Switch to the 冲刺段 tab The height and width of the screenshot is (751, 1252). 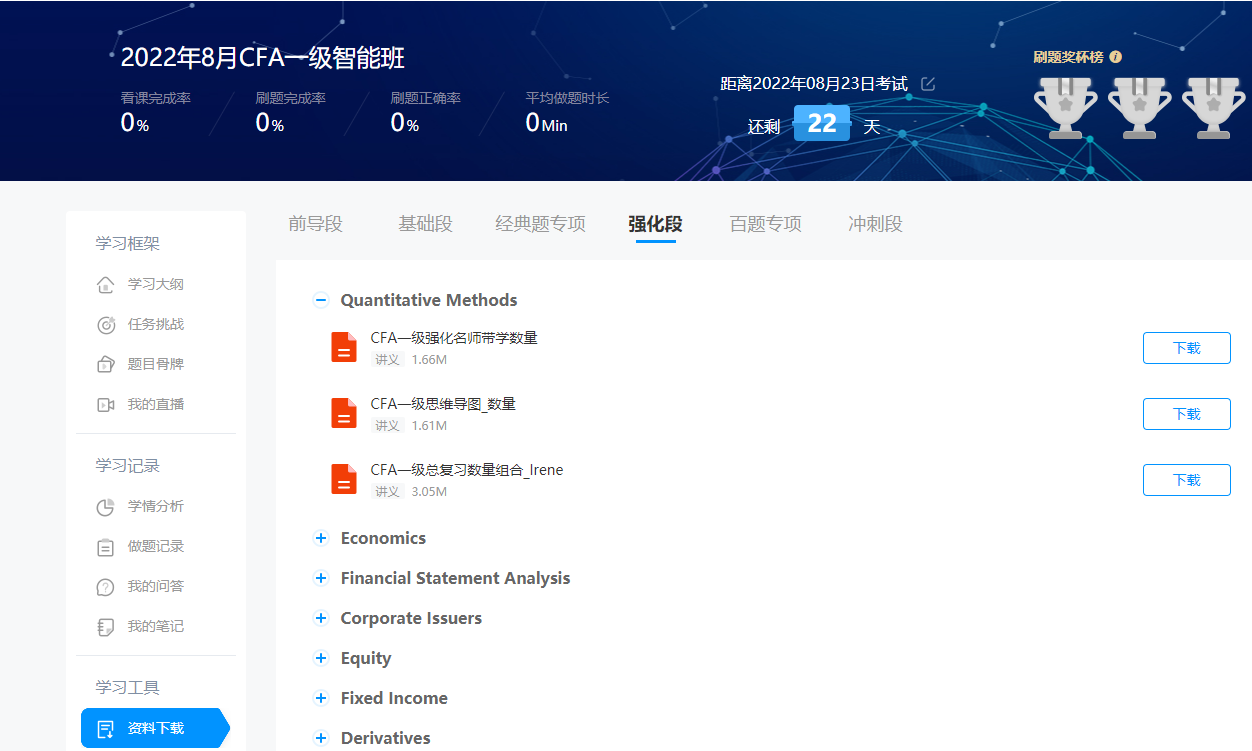875,224
